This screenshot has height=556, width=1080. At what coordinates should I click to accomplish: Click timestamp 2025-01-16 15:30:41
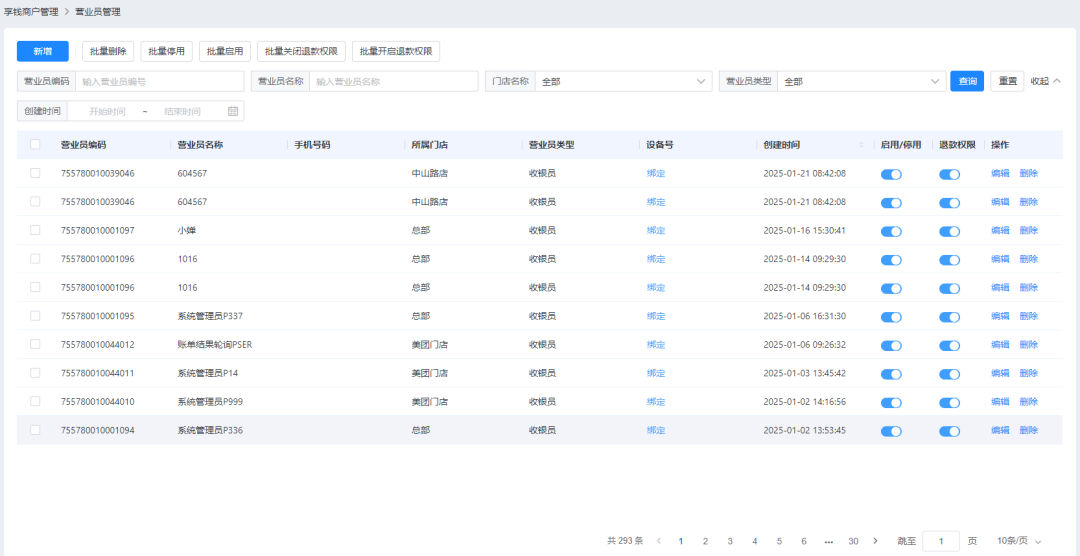point(804,230)
